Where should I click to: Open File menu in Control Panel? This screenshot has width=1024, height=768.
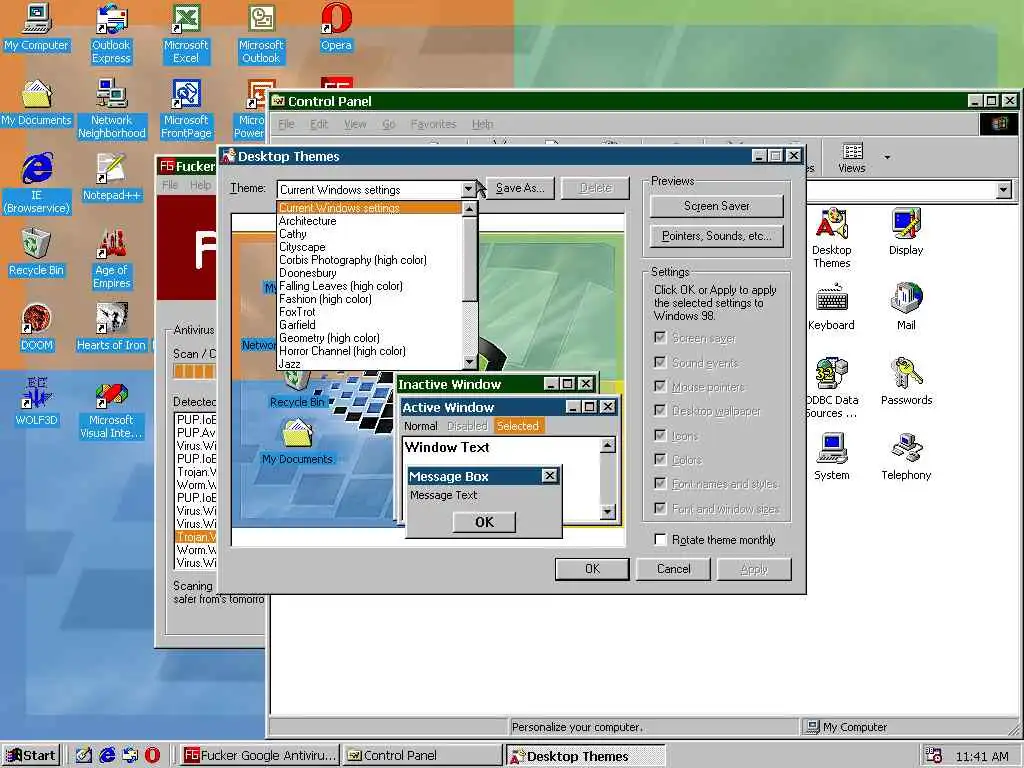click(287, 124)
